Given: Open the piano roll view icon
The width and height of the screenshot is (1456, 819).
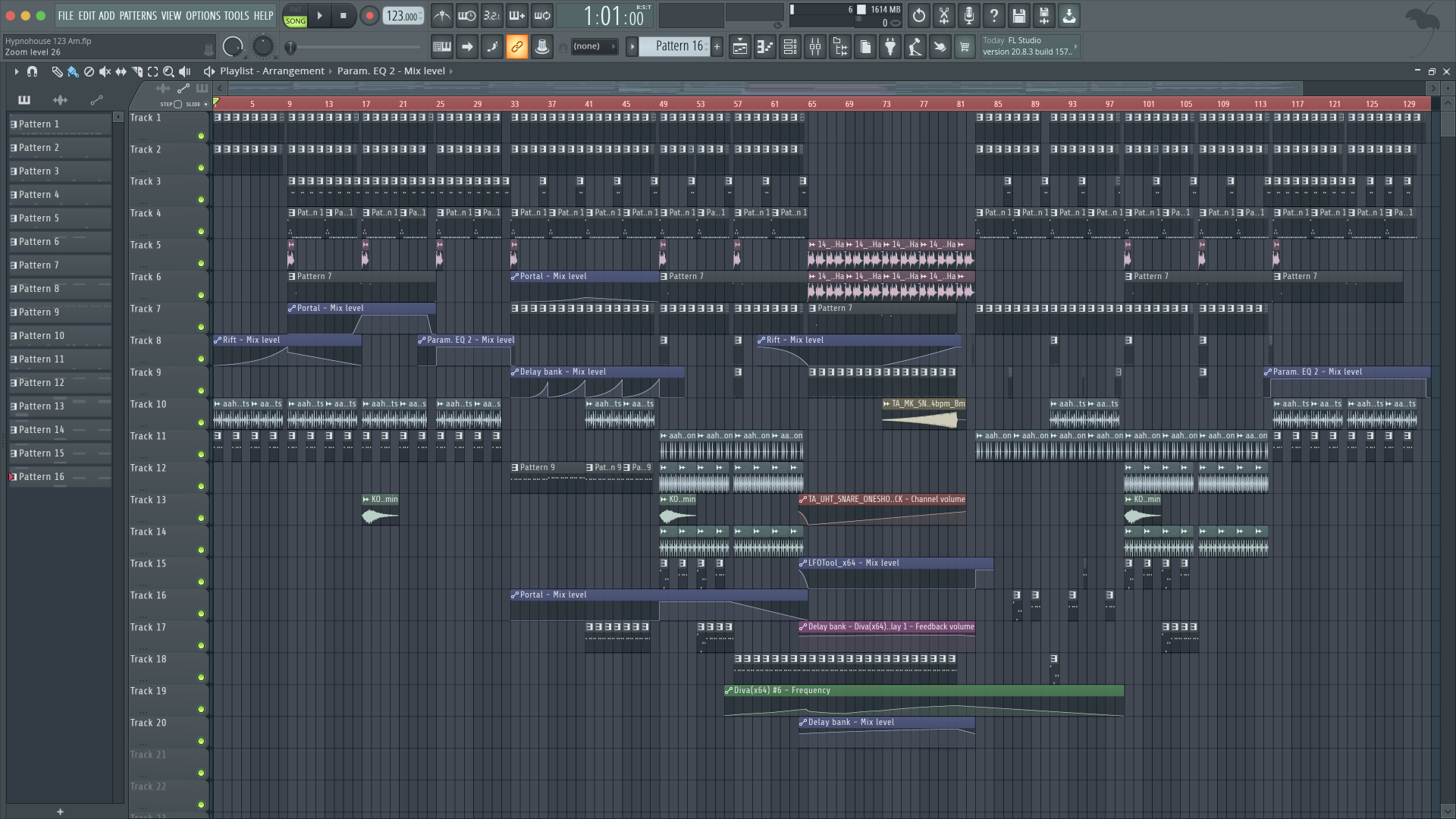Looking at the screenshot, I should click(x=765, y=47).
